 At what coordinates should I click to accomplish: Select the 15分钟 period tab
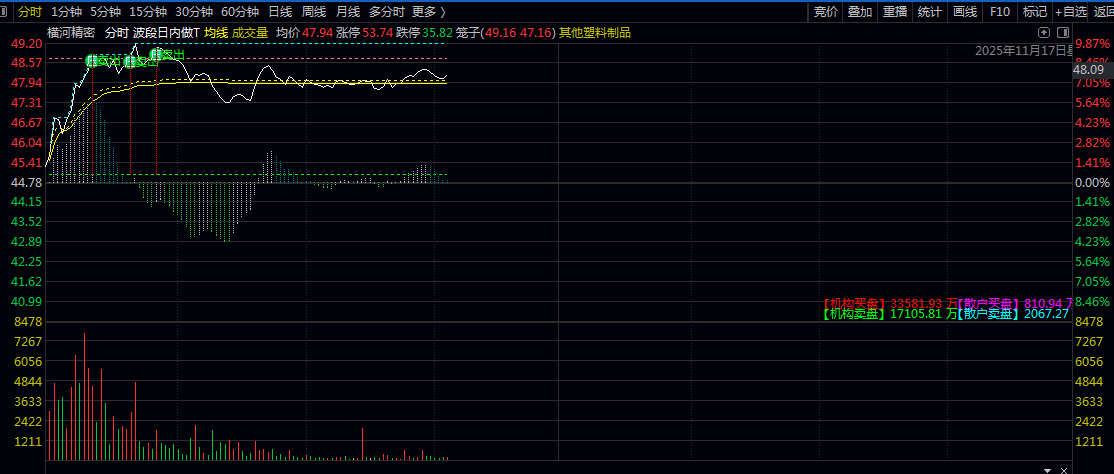(x=148, y=11)
